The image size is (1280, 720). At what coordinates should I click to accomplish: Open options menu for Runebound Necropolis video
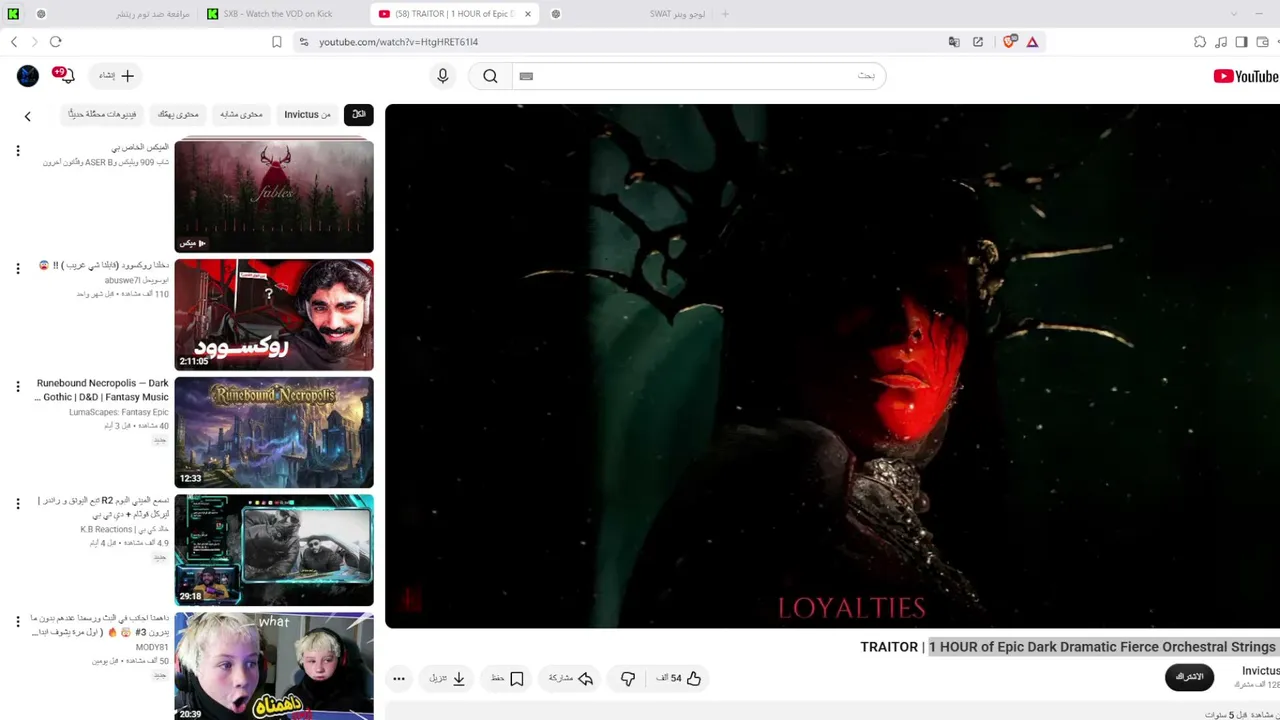[x=17, y=387]
